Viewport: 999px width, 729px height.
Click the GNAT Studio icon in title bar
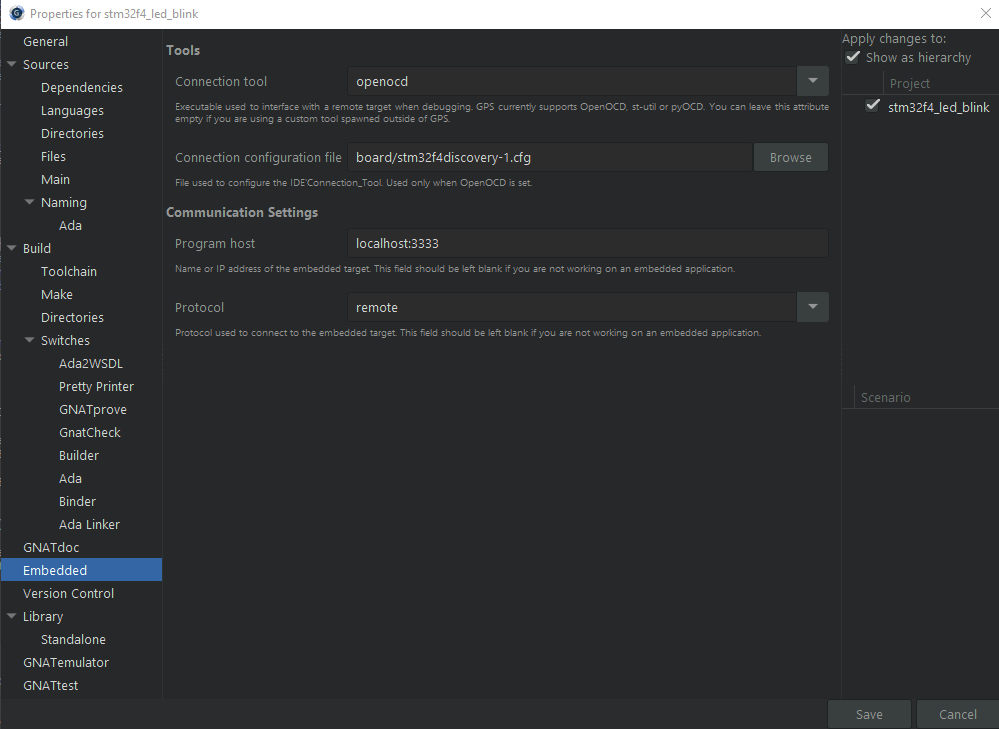coord(16,13)
